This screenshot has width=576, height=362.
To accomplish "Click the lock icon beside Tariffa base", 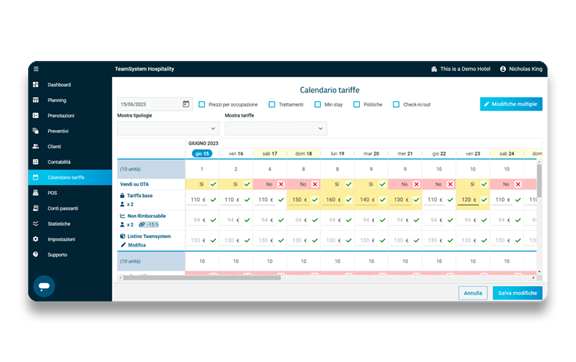I will [x=122, y=195].
